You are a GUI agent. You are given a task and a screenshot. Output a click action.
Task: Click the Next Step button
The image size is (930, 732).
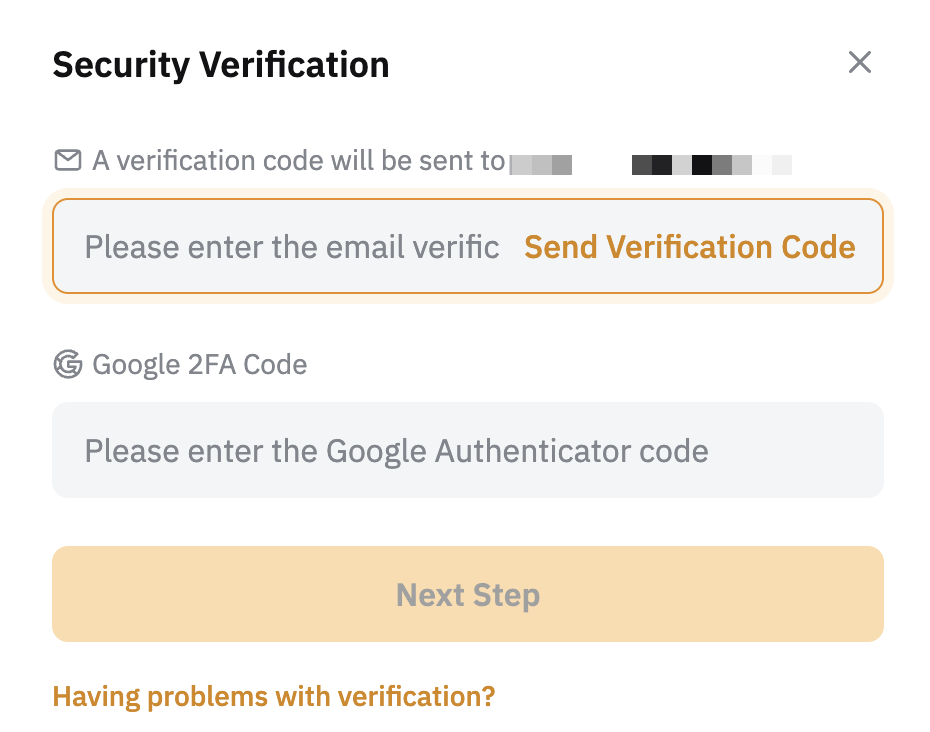[467, 595]
